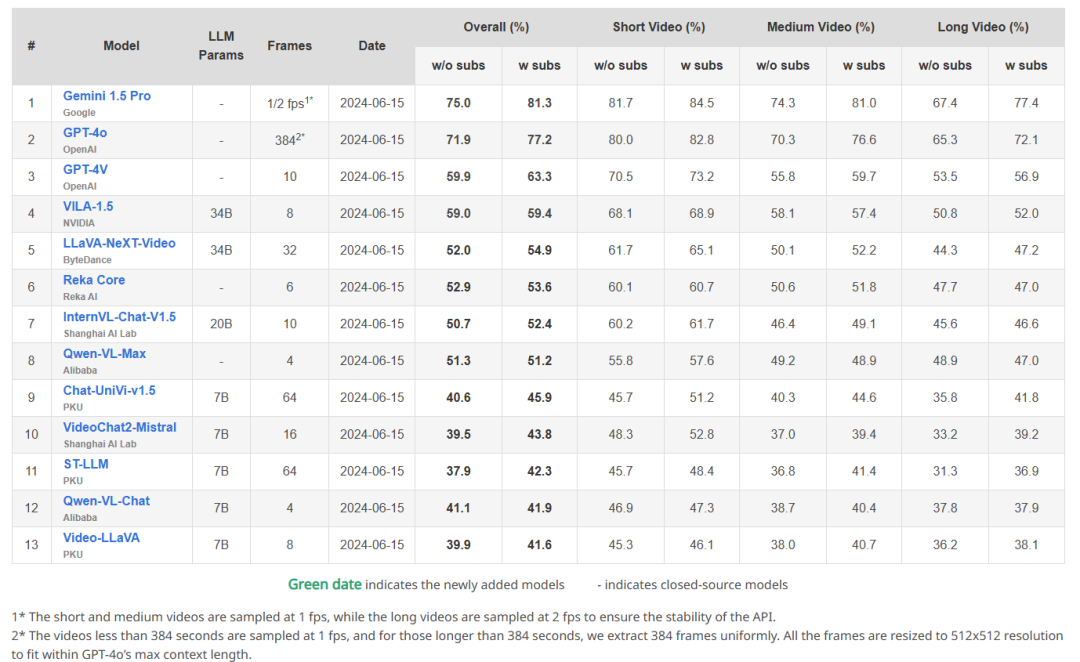The width and height of the screenshot is (1080, 662).
Task: Select LLaVA-NeXT-Video's overall w subs 54.9
Action: pos(539,250)
